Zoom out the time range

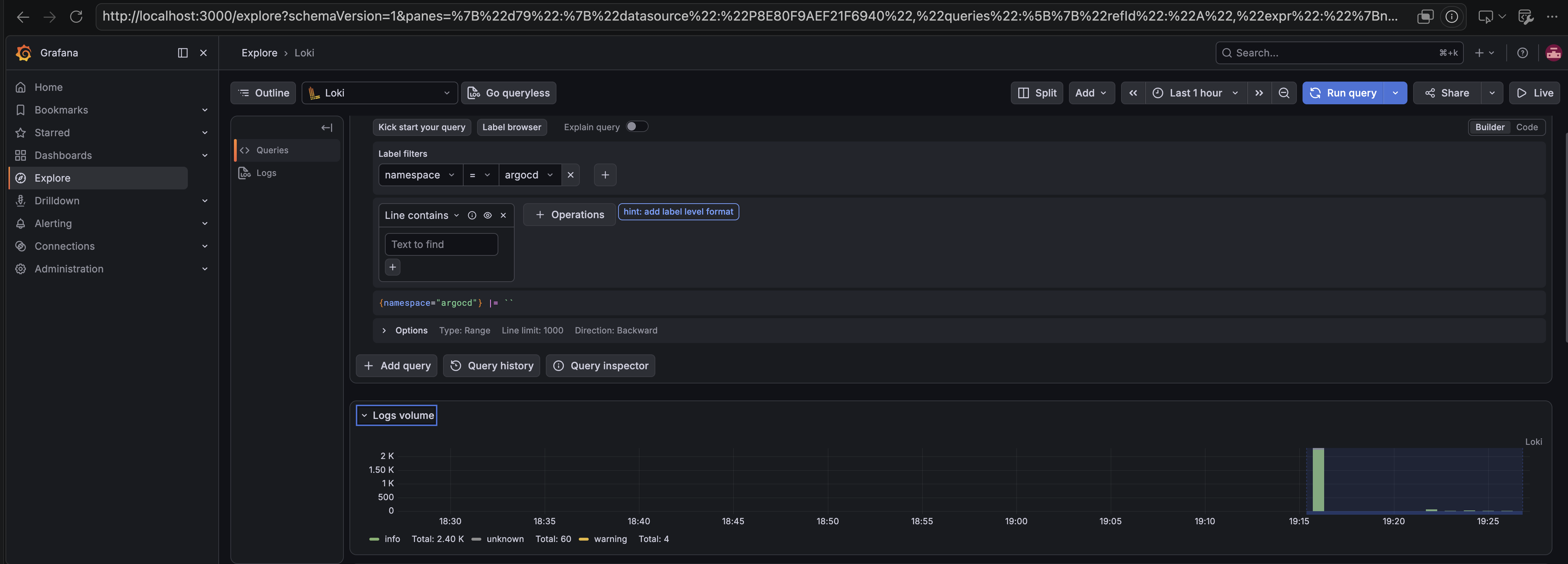[x=1284, y=93]
